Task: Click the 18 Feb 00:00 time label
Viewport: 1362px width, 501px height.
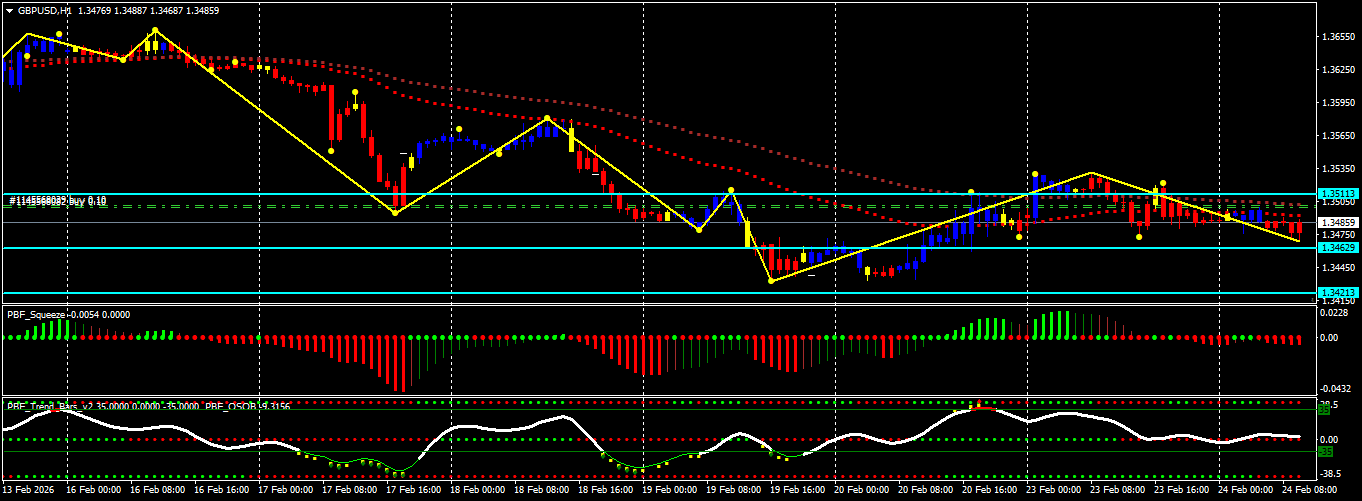Action: click(x=476, y=491)
